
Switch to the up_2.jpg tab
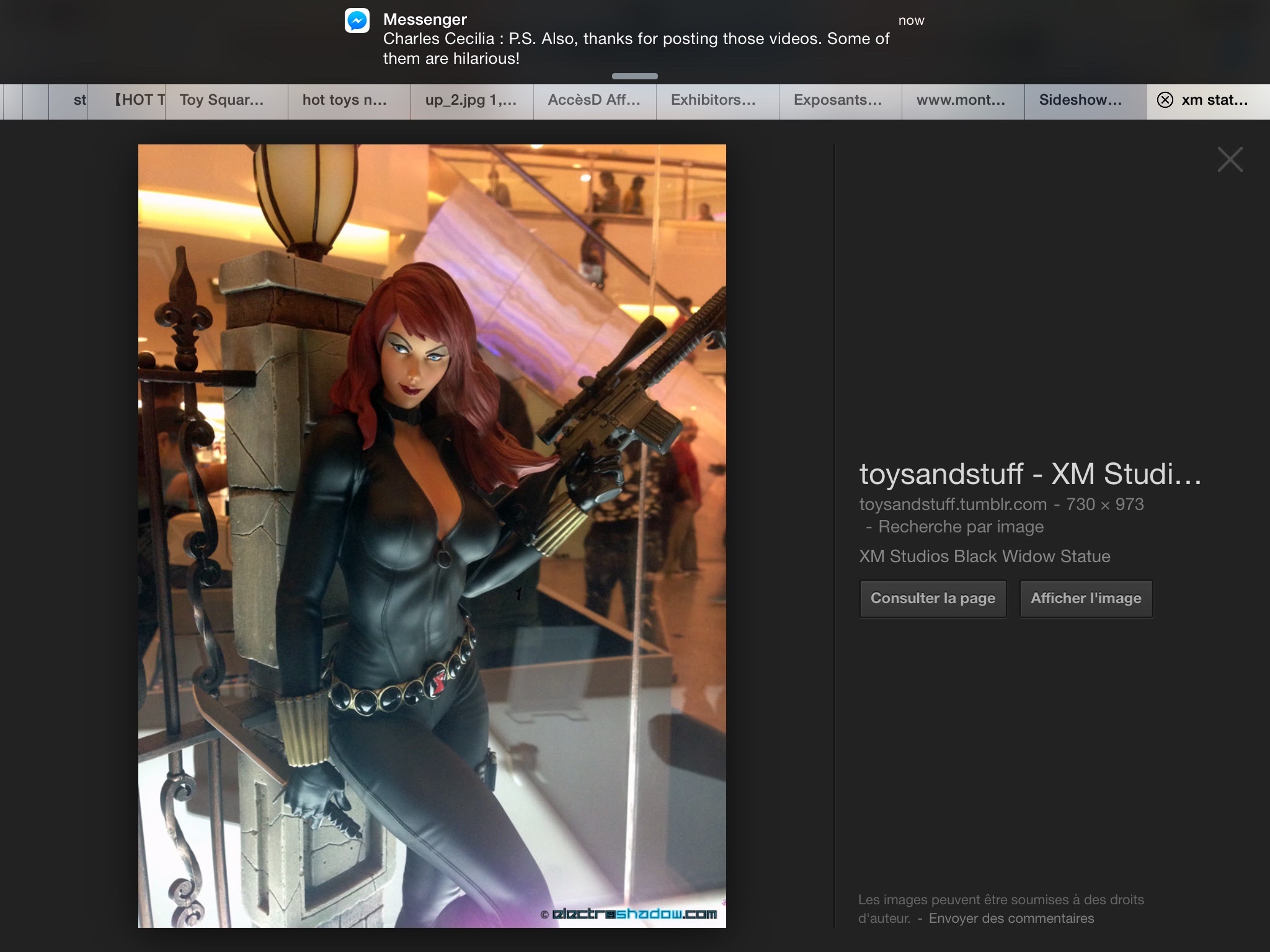coord(471,101)
